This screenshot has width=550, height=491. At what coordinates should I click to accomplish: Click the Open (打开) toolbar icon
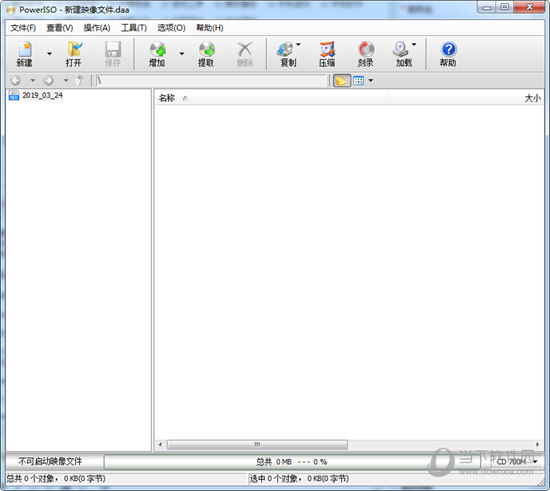(x=74, y=49)
